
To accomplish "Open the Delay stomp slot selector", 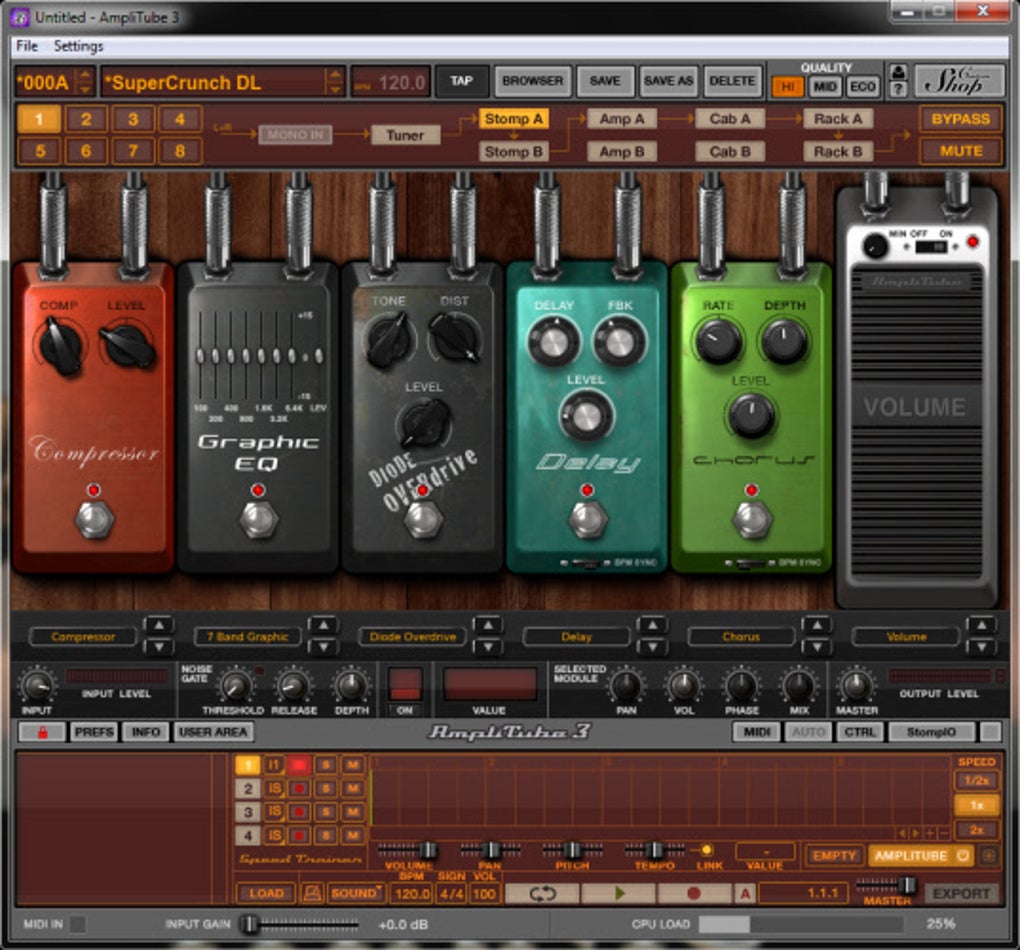I will [x=576, y=636].
